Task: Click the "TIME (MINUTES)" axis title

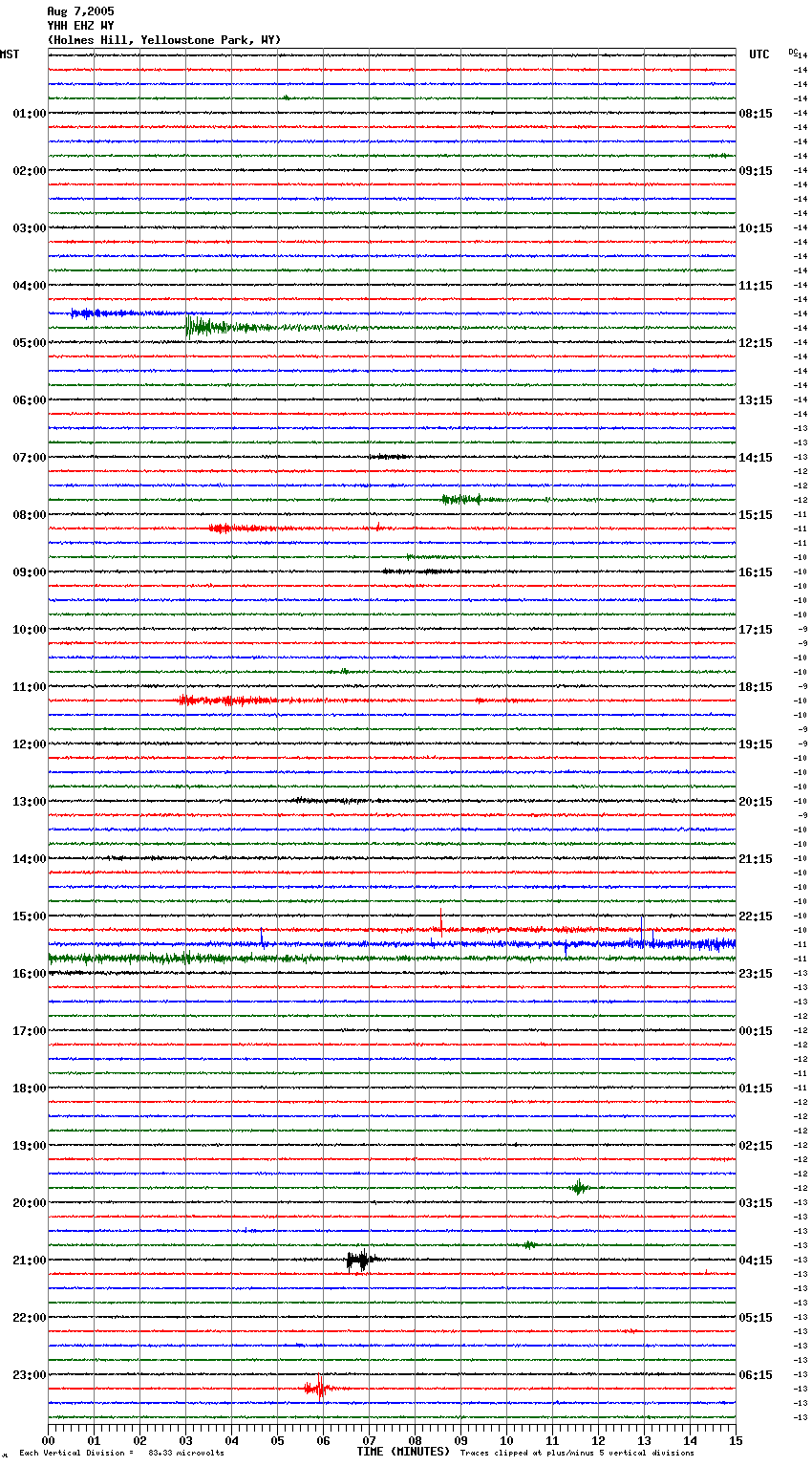Action: pos(403,1452)
